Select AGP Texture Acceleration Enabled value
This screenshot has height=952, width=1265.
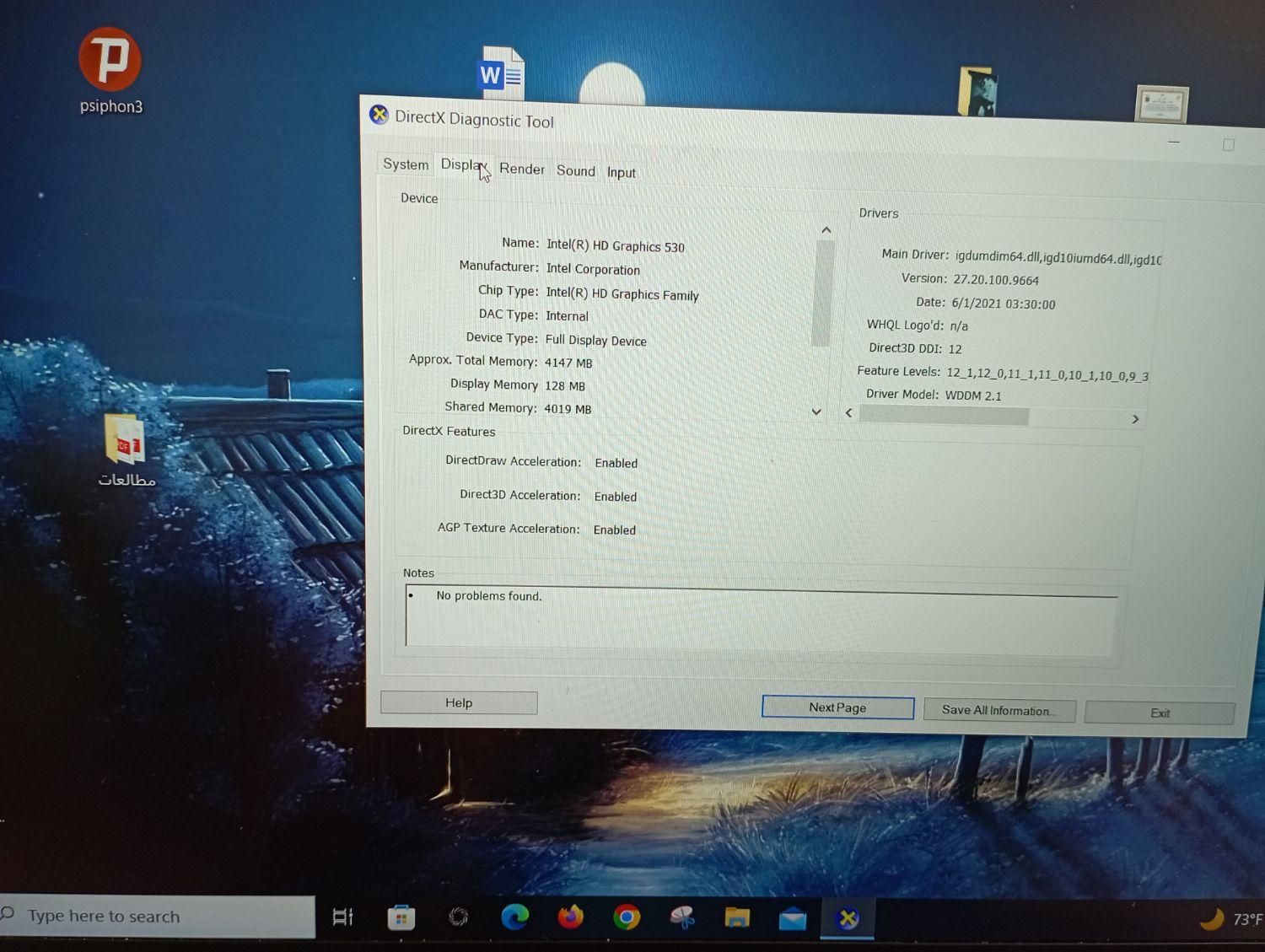pos(615,530)
